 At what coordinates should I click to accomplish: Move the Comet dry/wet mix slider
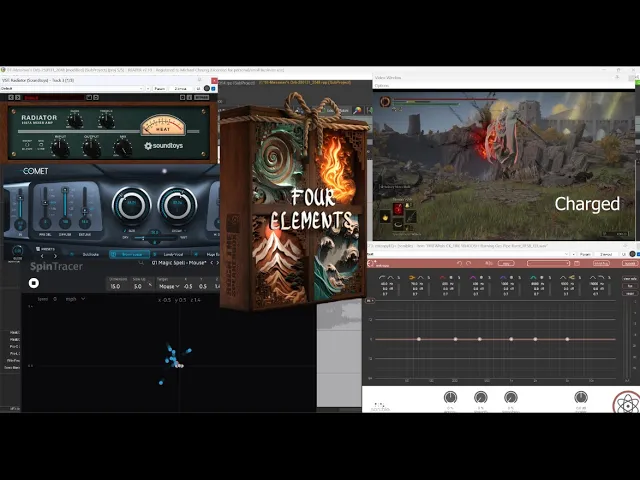[155, 238]
